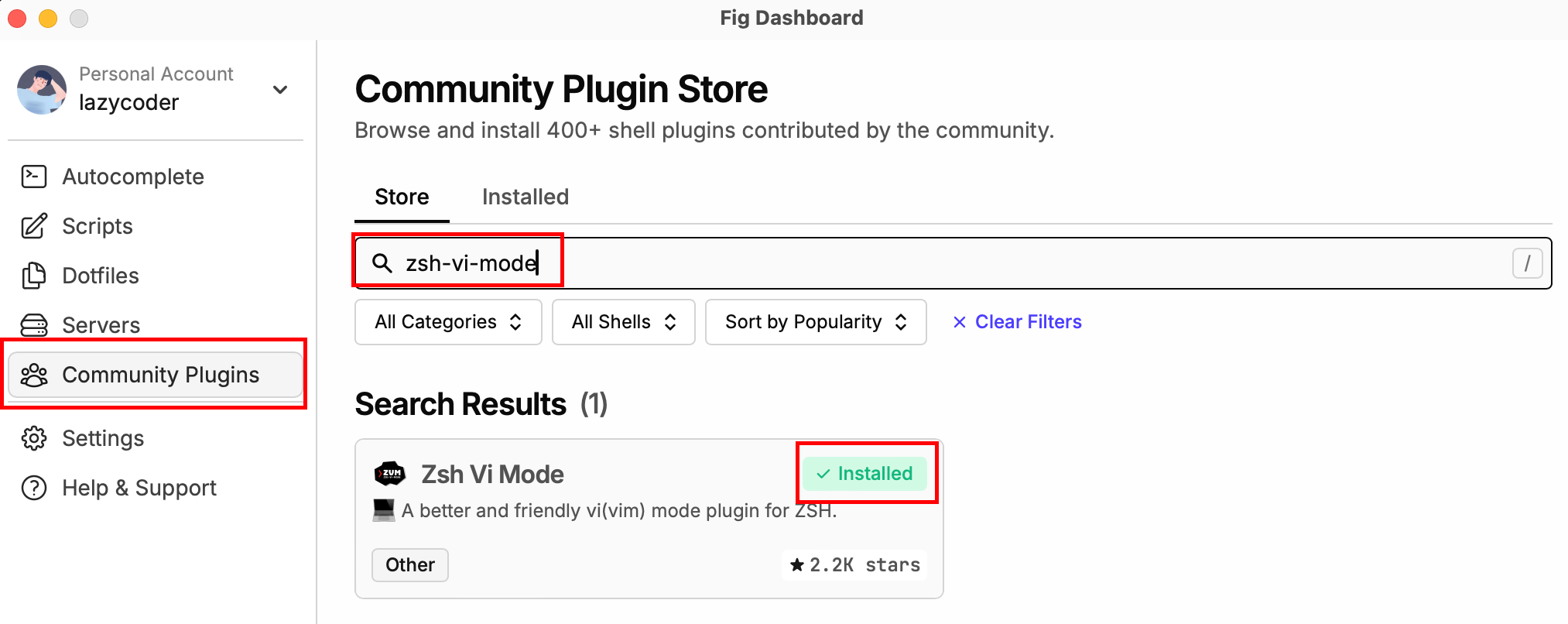Select the Store tab

click(x=402, y=197)
